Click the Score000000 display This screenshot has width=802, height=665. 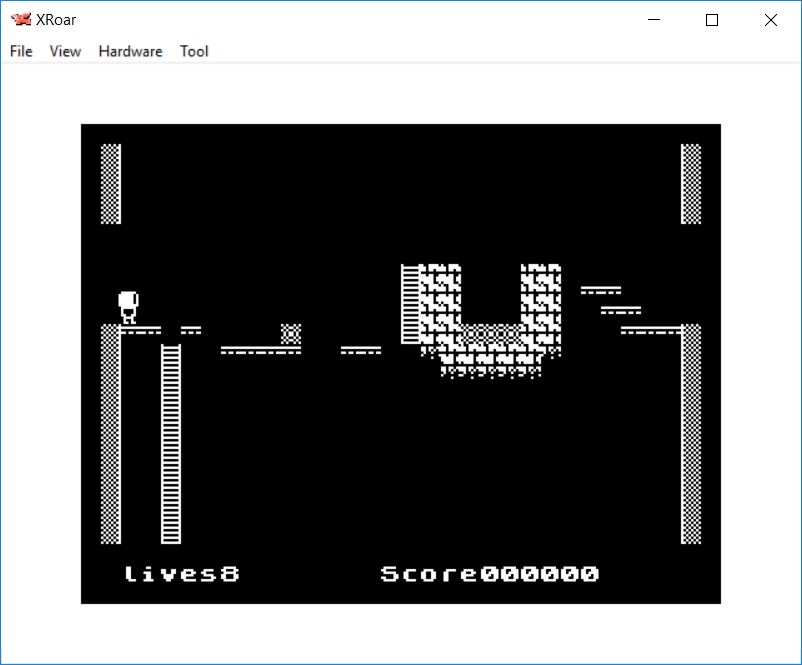tap(490, 574)
